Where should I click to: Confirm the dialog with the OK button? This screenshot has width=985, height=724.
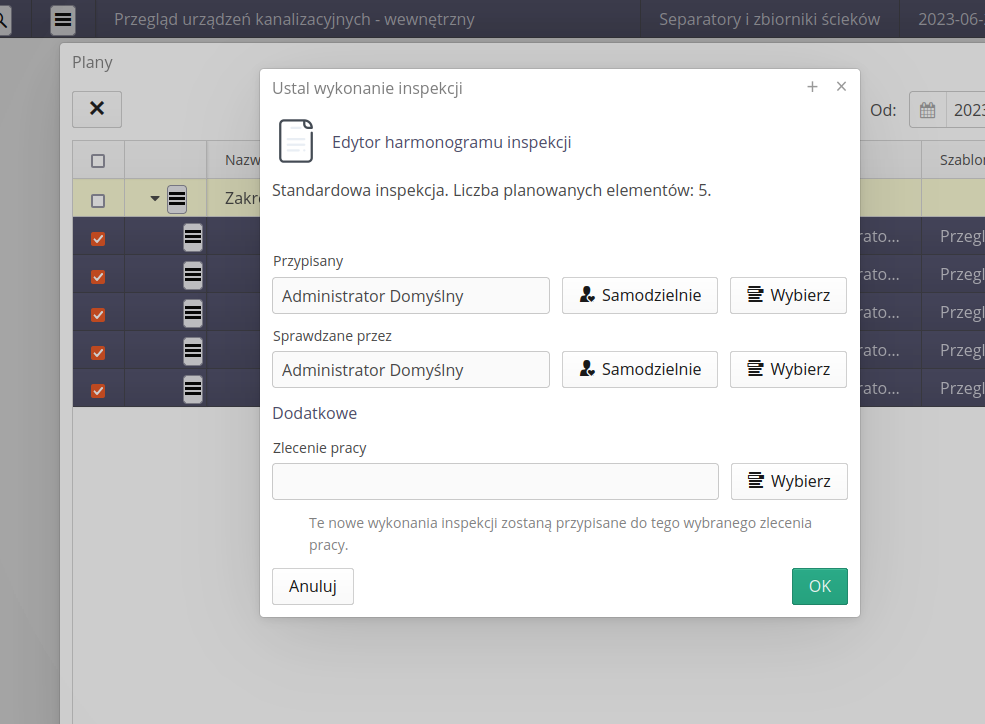coord(819,587)
